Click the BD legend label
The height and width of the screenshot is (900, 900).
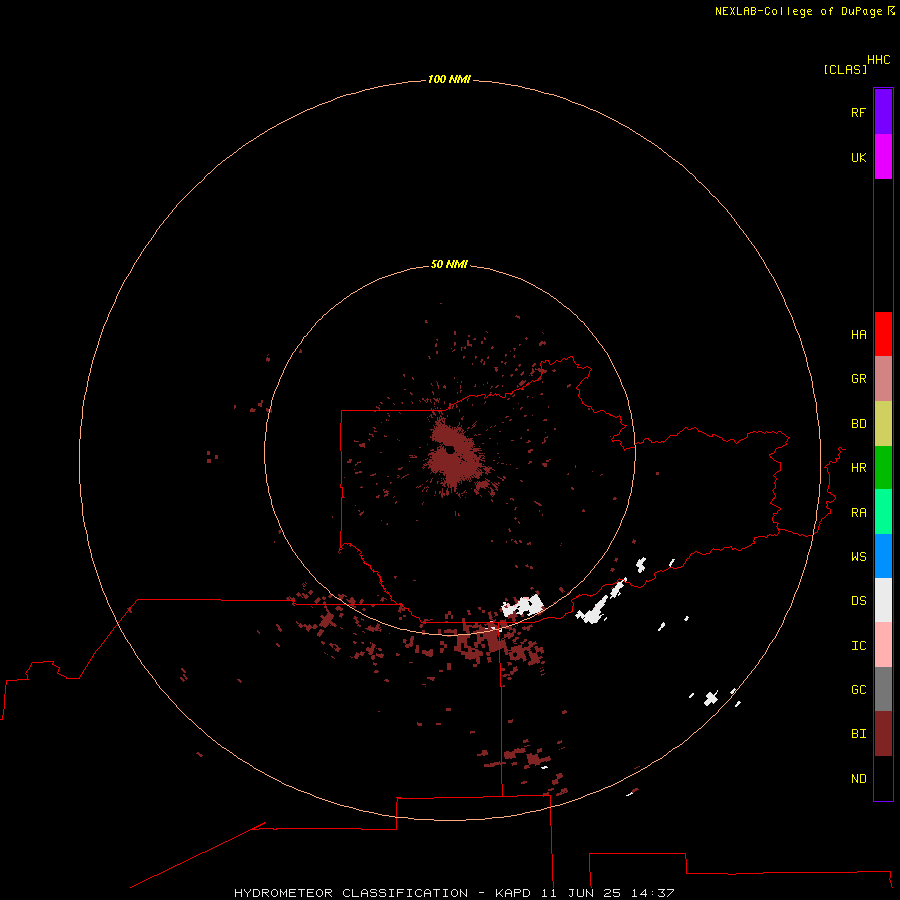(x=858, y=424)
